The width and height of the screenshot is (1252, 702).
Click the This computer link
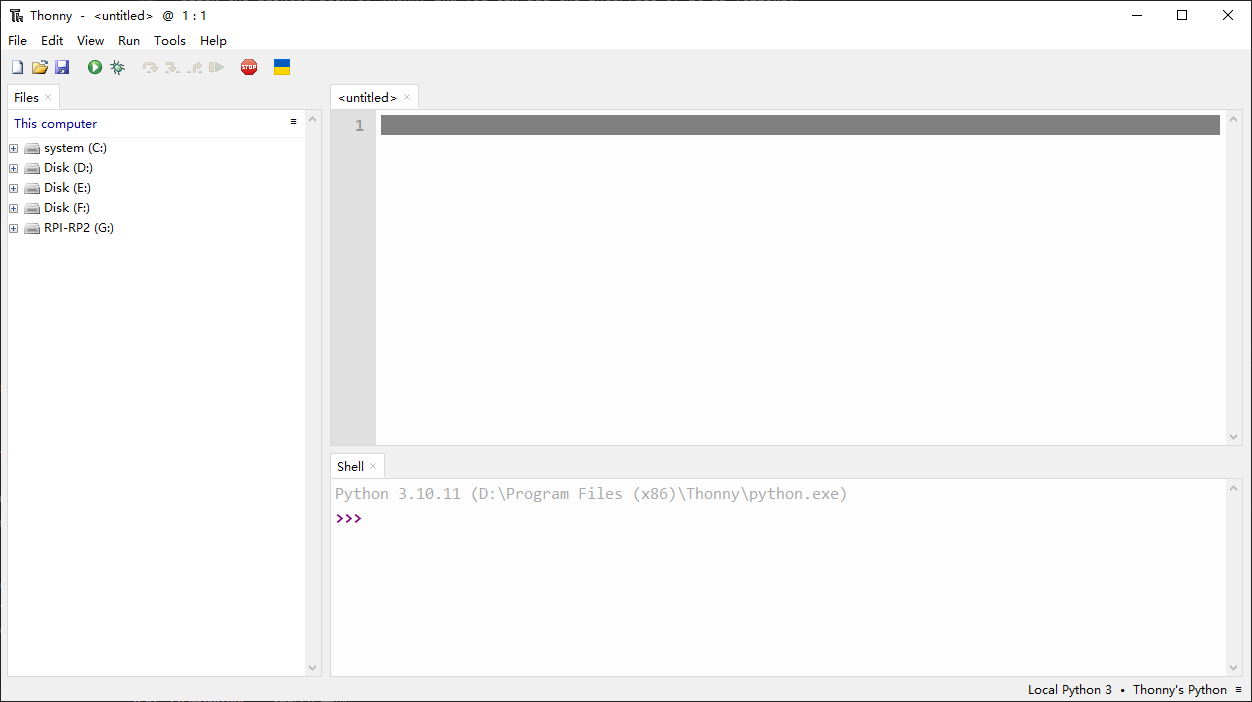point(56,124)
